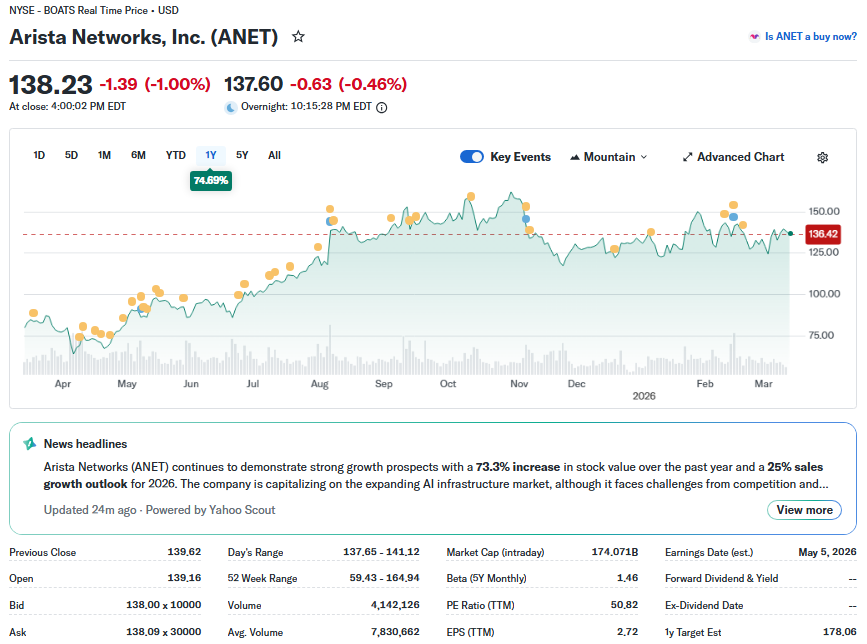Click the Ask value 138.09 x 30000

pos(164,631)
